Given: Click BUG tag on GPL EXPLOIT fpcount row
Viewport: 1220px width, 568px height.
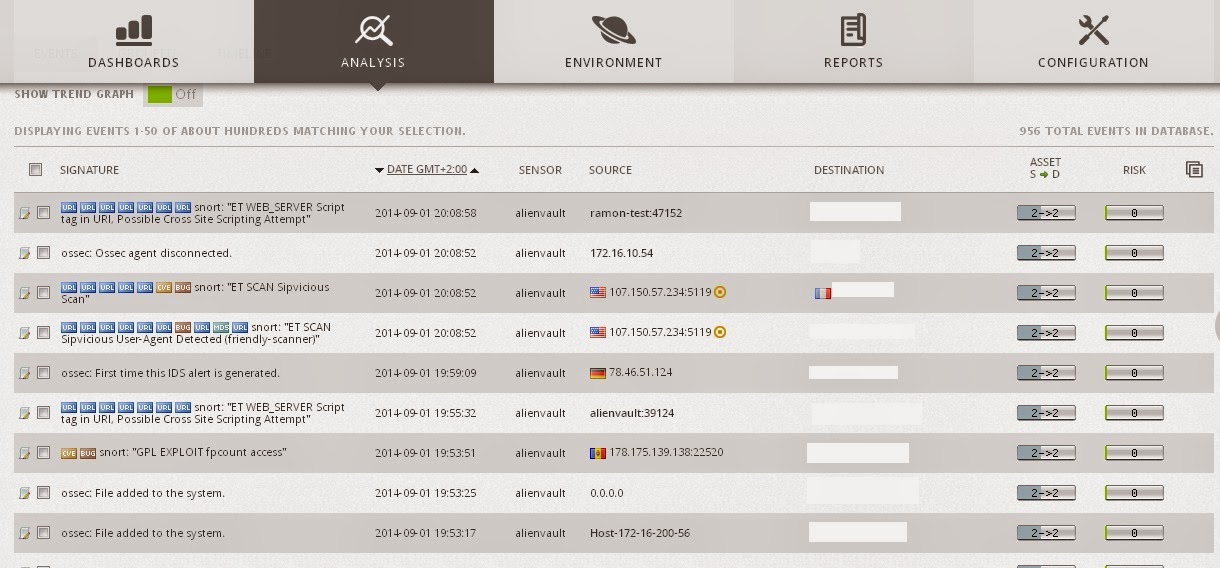Looking at the screenshot, I should pyautogui.click(x=88, y=453).
